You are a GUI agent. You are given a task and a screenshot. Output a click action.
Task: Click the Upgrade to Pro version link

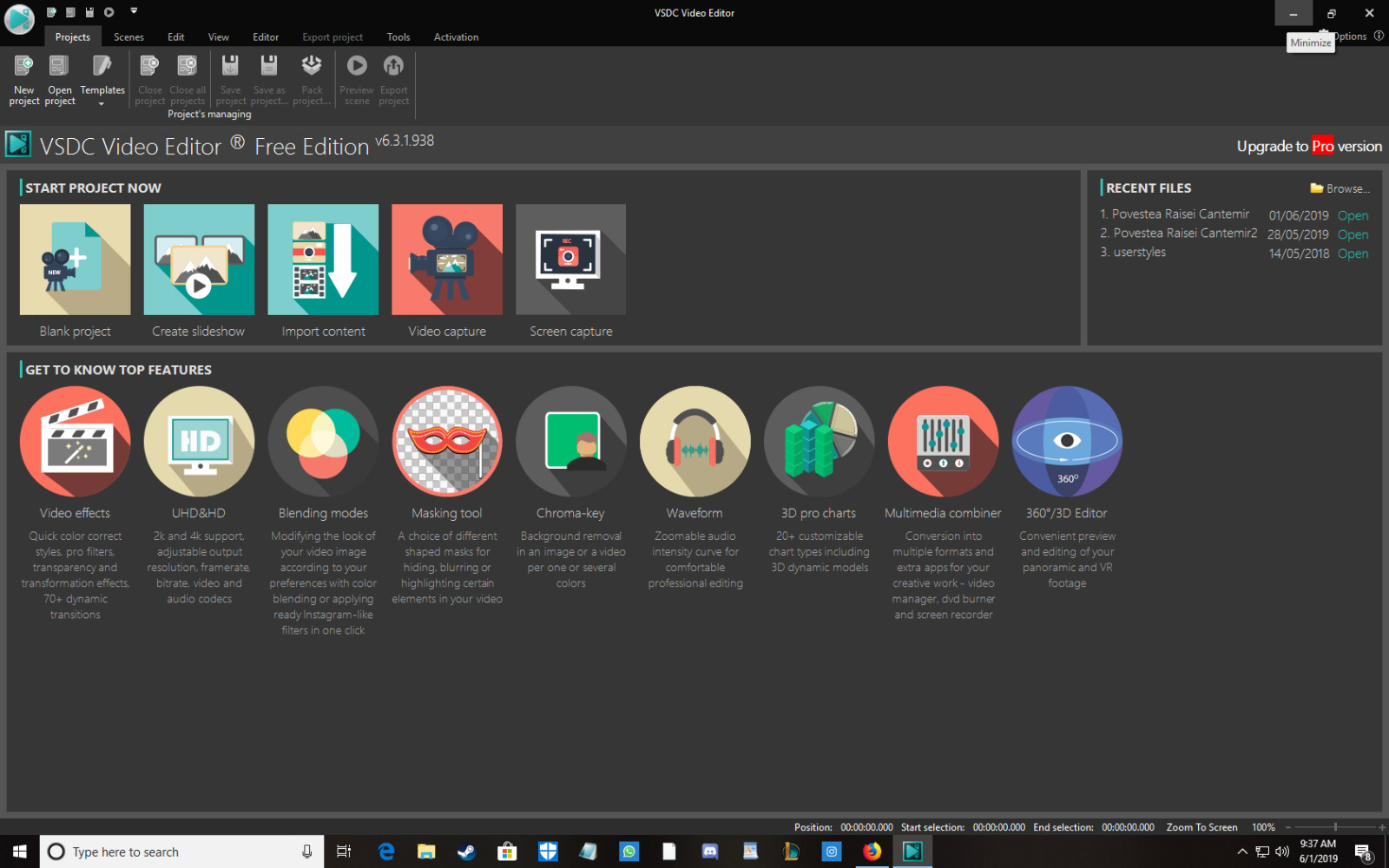pyautogui.click(x=1309, y=146)
